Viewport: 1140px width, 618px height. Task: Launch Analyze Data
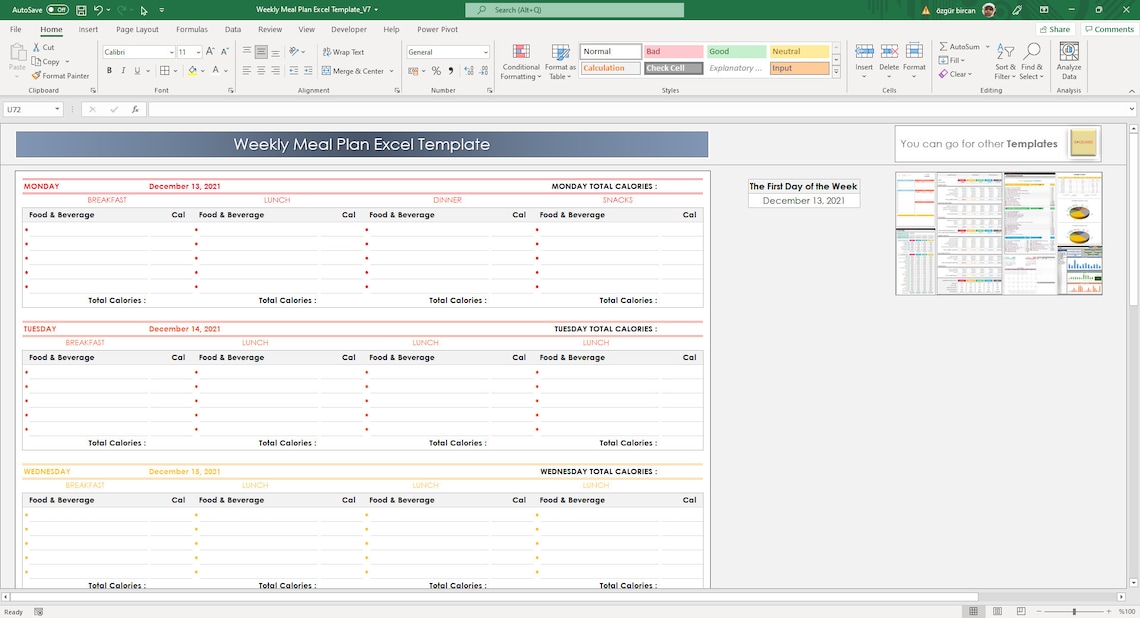1068,60
